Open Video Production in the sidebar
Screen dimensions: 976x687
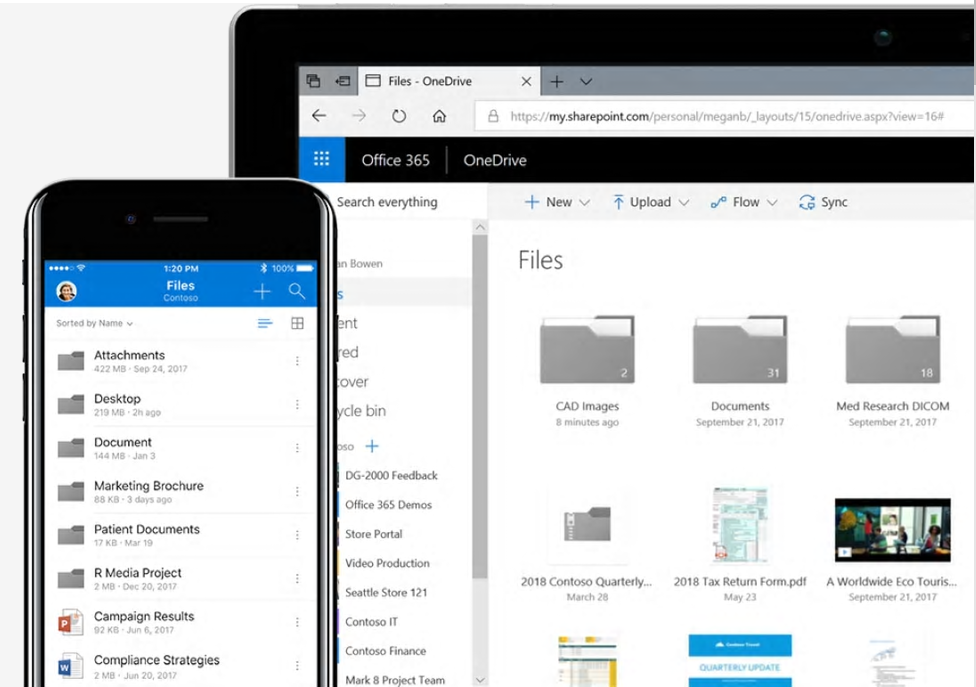[x=387, y=563]
